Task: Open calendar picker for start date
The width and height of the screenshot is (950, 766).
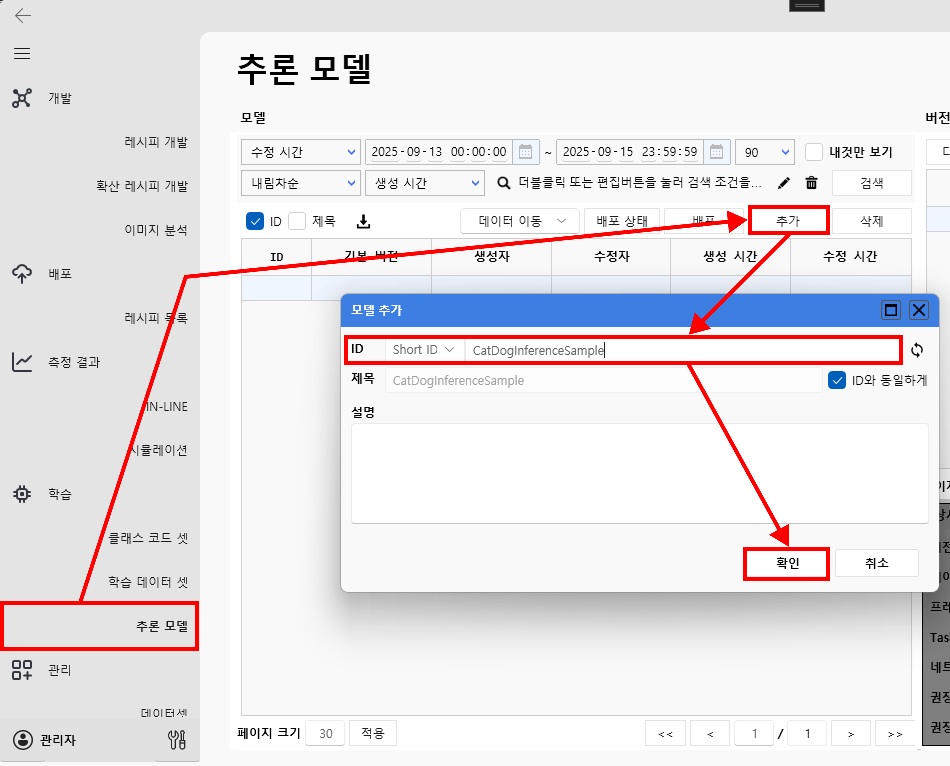Action: [x=525, y=152]
